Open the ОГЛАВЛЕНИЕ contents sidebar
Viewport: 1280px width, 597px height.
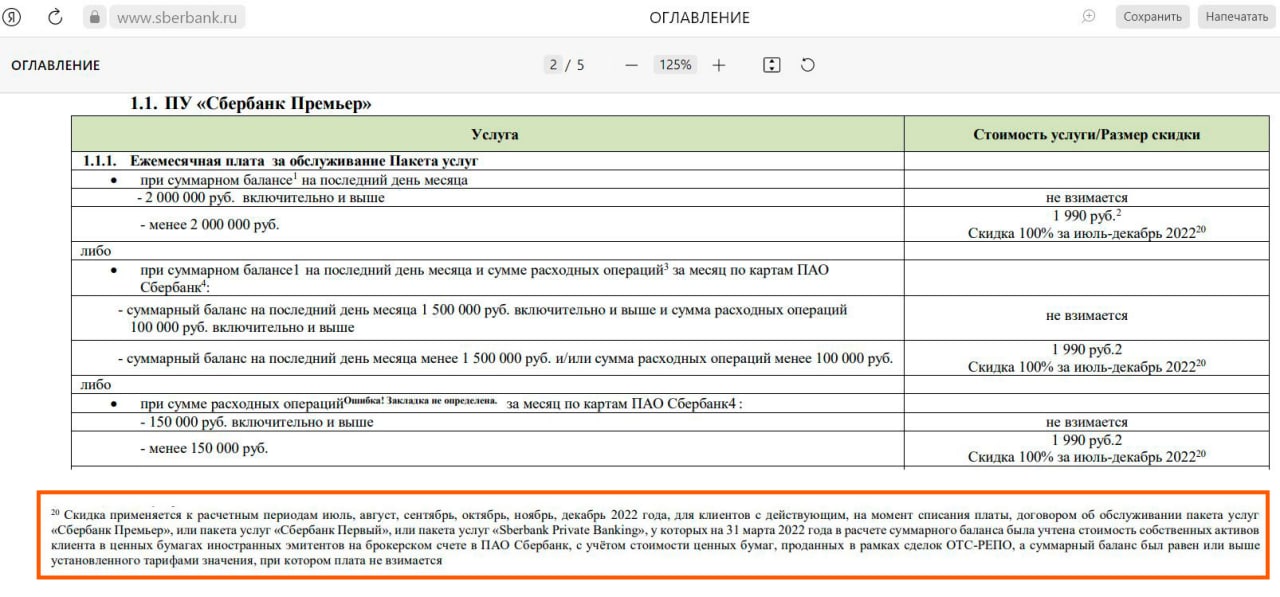[x=56, y=65]
